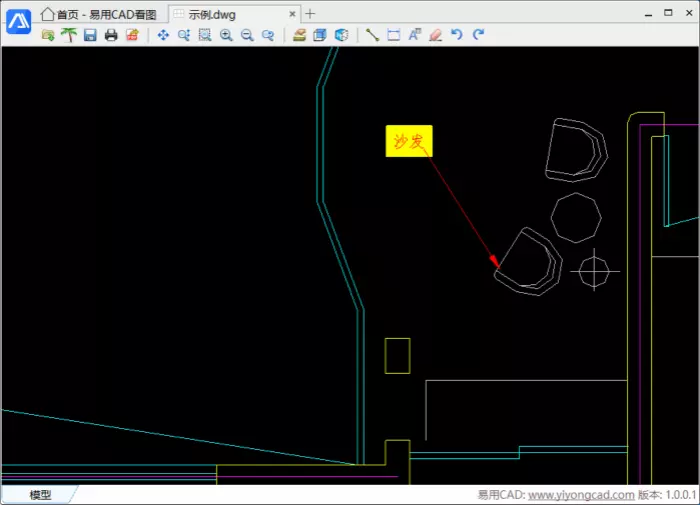
Task: Select the eraser tool
Action: pyautogui.click(x=436, y=35)
